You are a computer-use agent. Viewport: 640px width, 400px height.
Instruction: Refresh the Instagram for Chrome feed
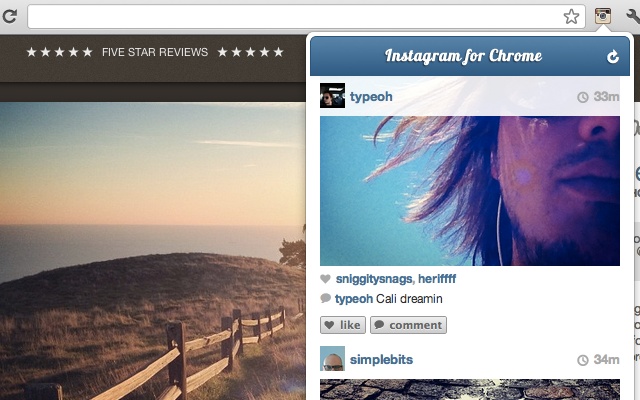(613, 57)
